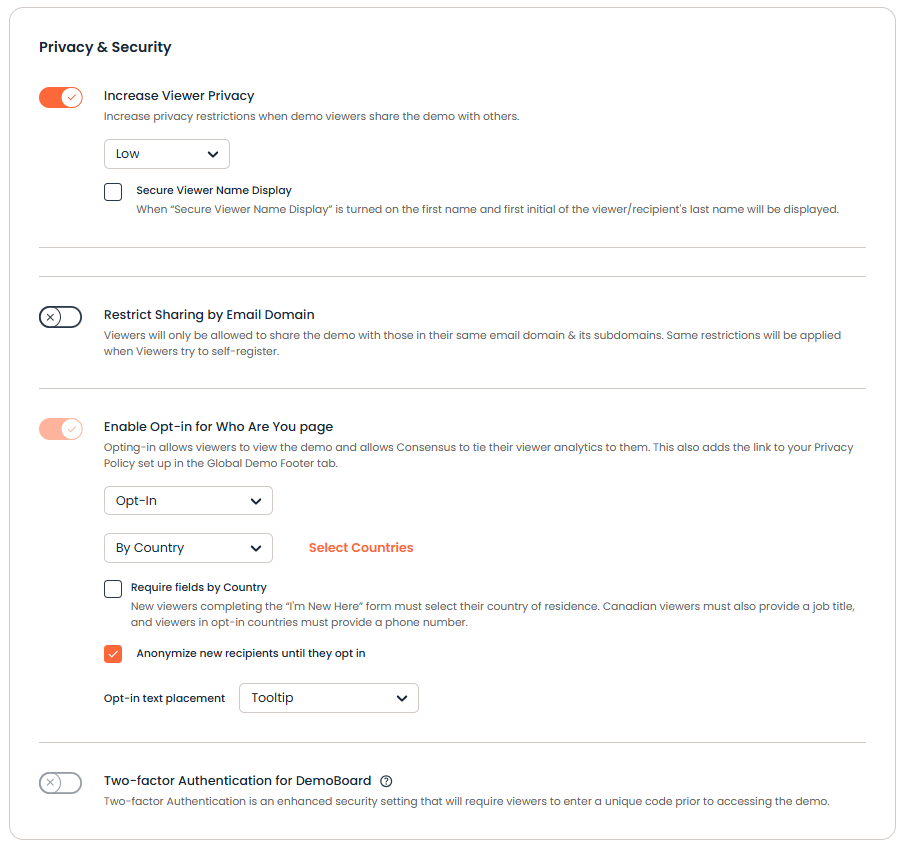902x844 pixels.
Task: Click the chevron arrow on By Country dropdown
Action: 255,548
